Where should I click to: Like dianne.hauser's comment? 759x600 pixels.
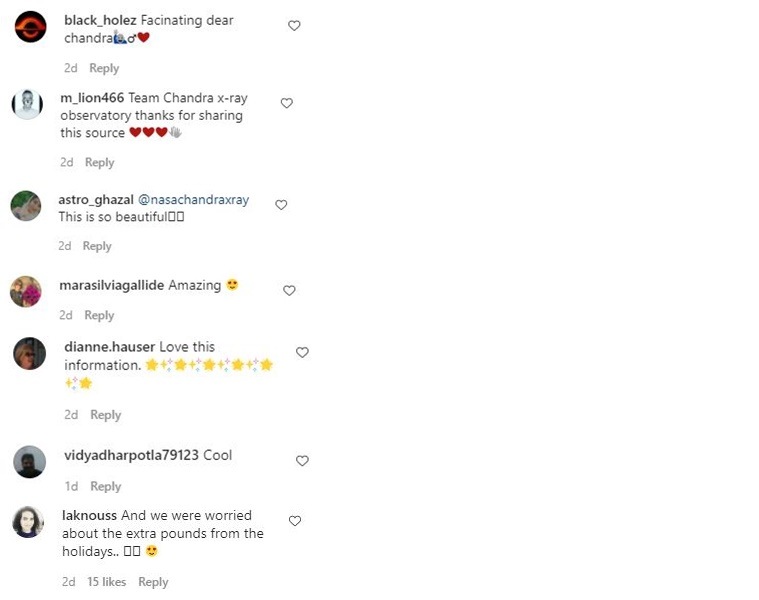(x=302, y=352)
